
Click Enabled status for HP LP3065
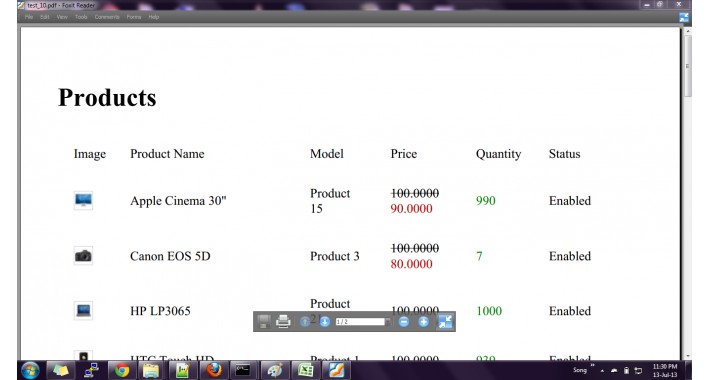click(x=570, y=311)
